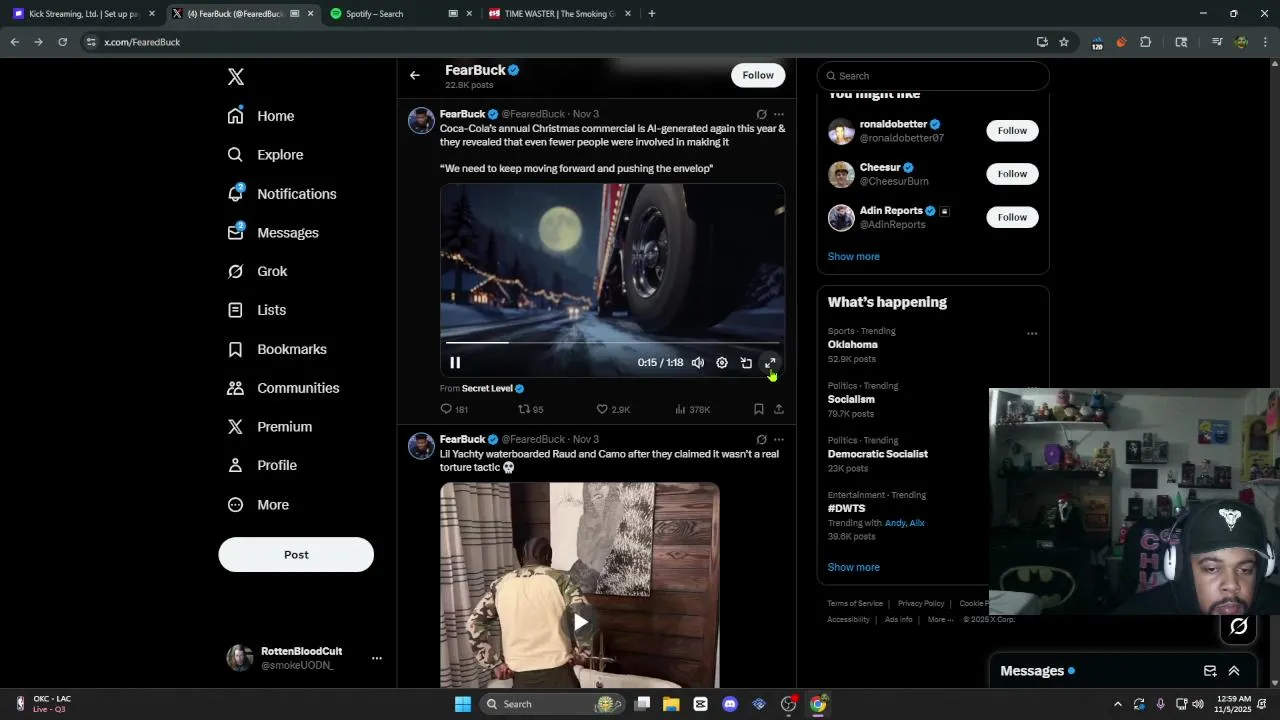Enter fullscreen on the video
1280x720 pixels.
[x=770, y=363]
